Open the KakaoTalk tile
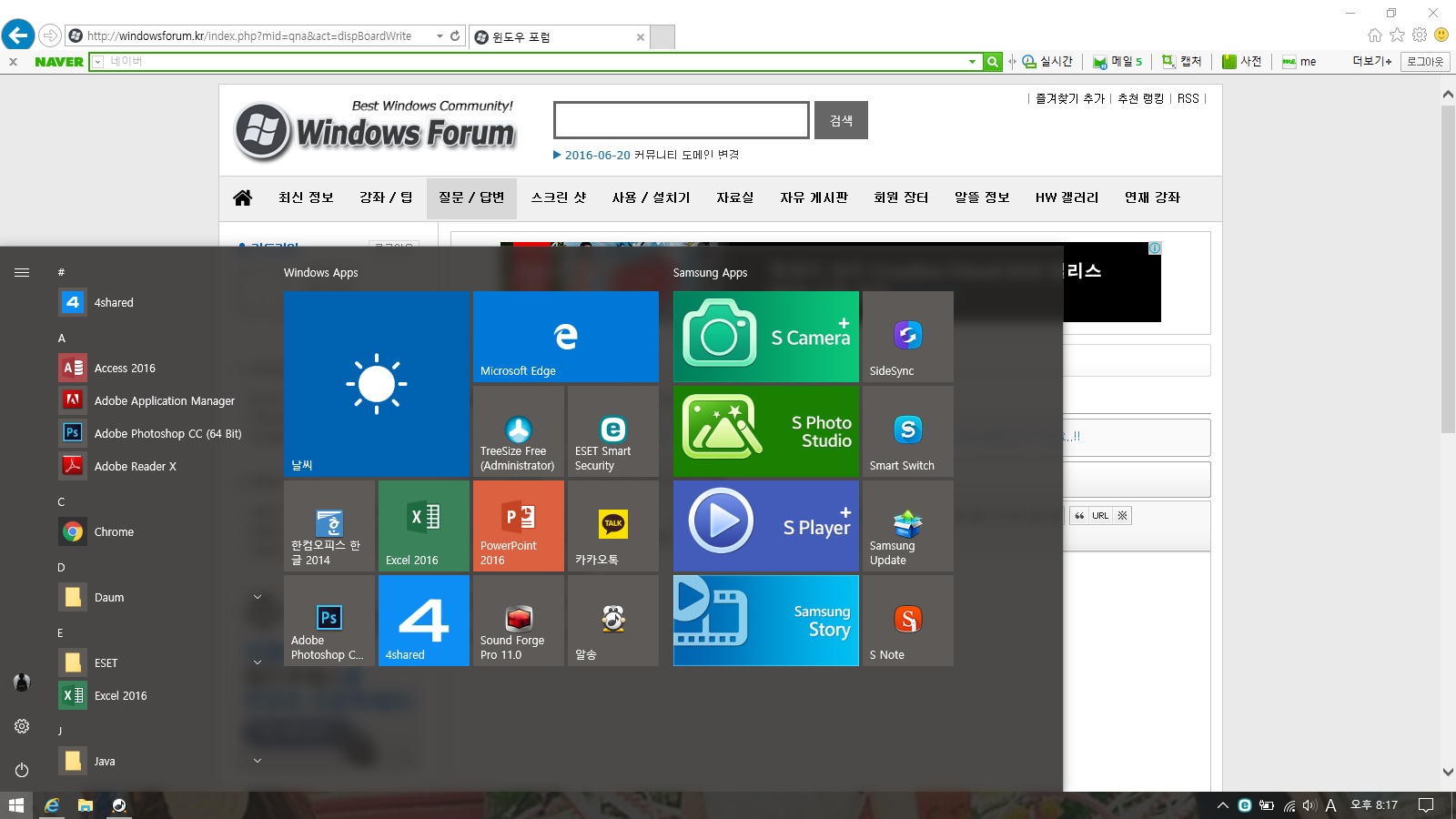This screenshot has width=1456, height=819. (612, 526)
